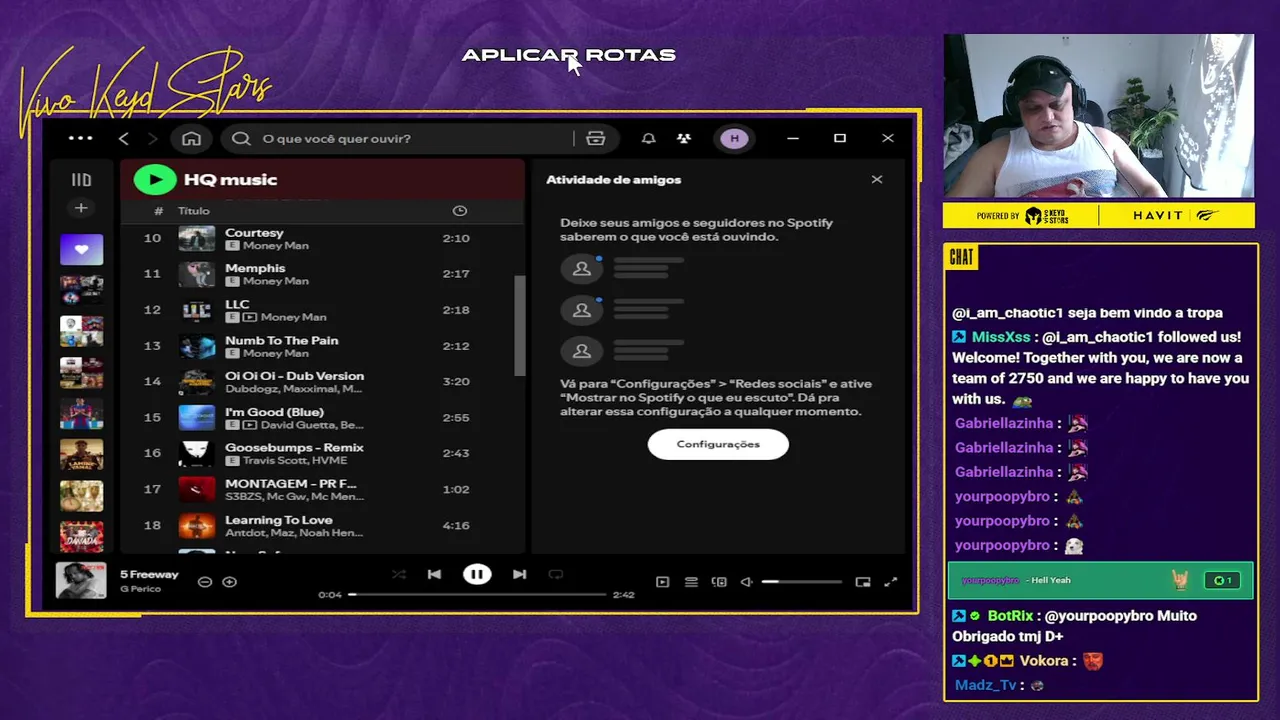Image resolution: width=1280 pixels, height=720 pixels.
Task: Click username 'MissXss' in chat
Action: [x=1001, y=337]
